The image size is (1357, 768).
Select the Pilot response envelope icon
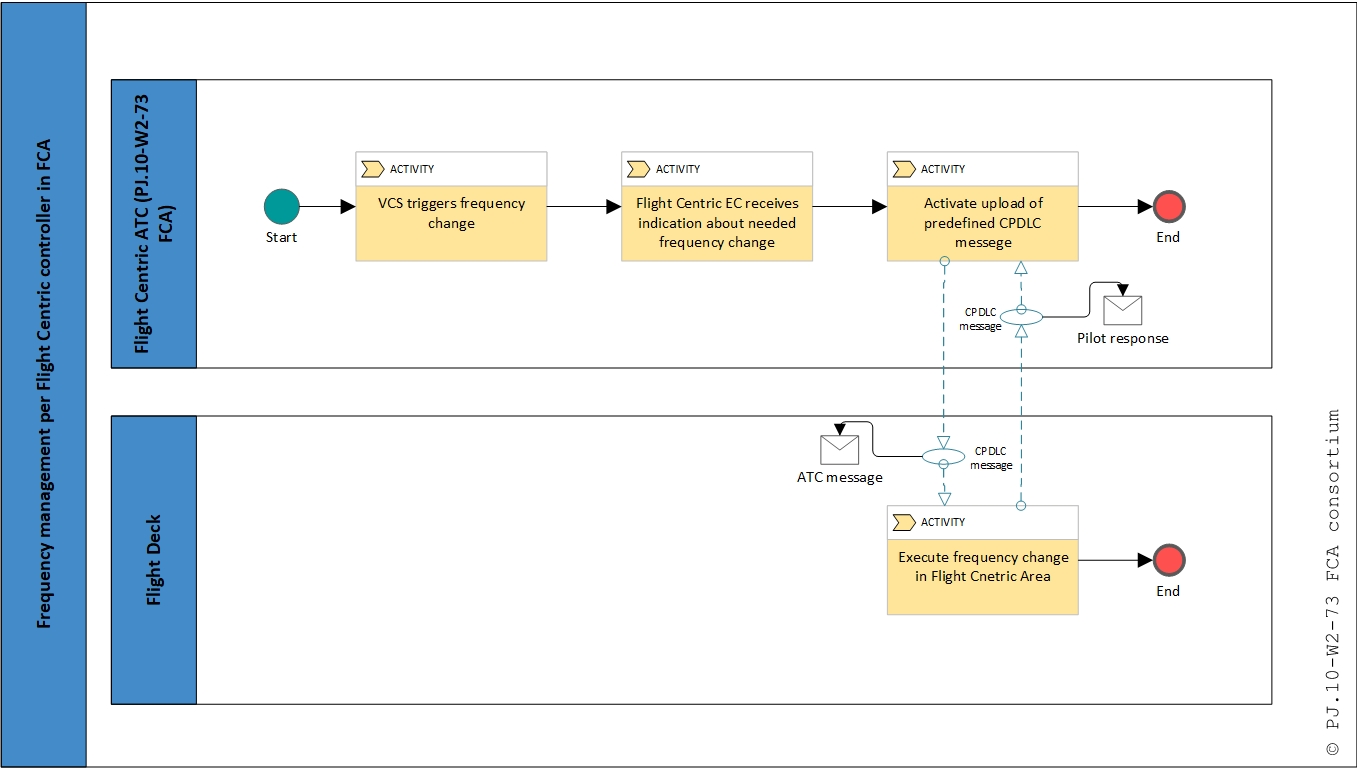pyautogui.click(x=1122, y=311)
